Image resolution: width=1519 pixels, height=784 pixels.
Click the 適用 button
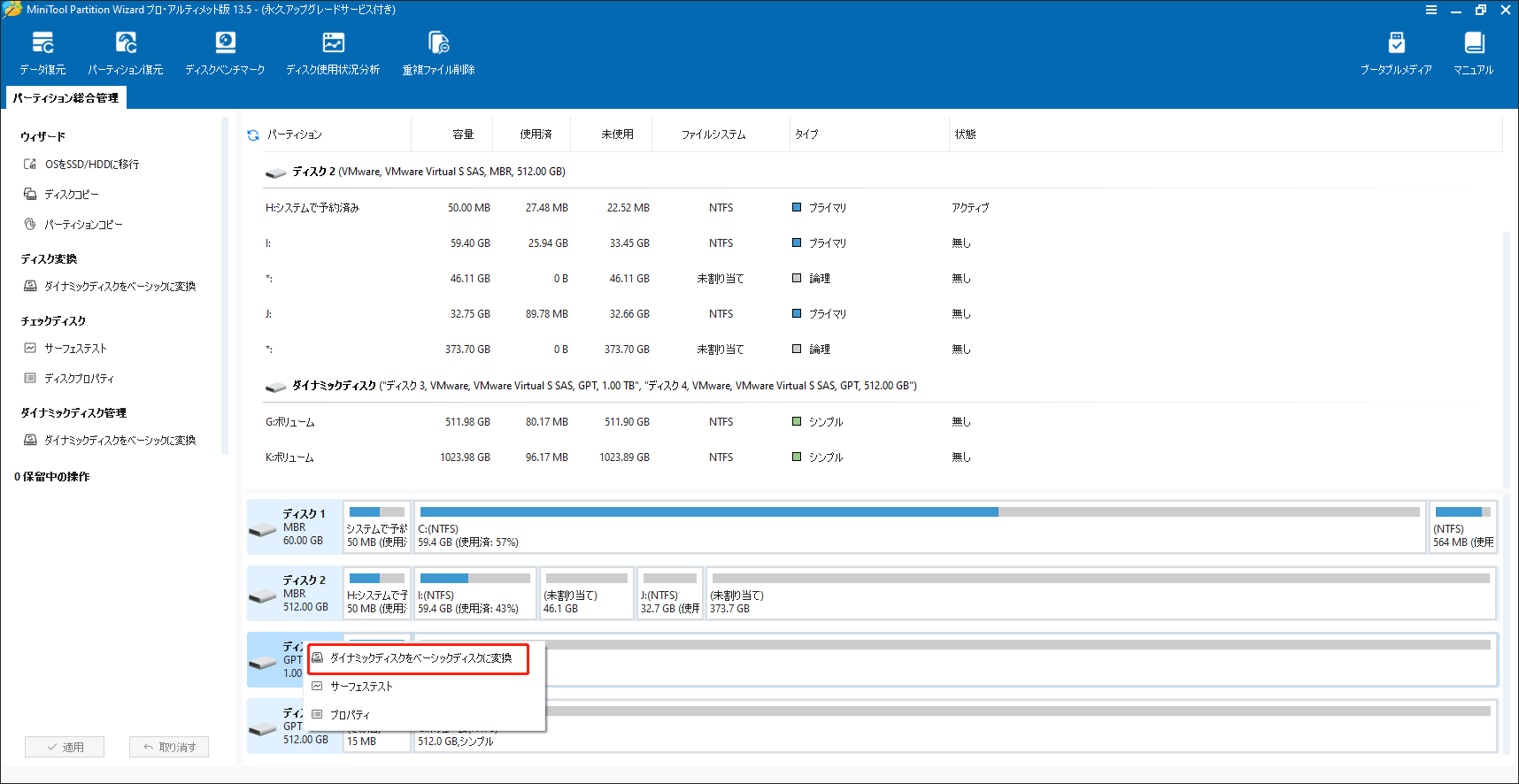[x=65, y=747]
